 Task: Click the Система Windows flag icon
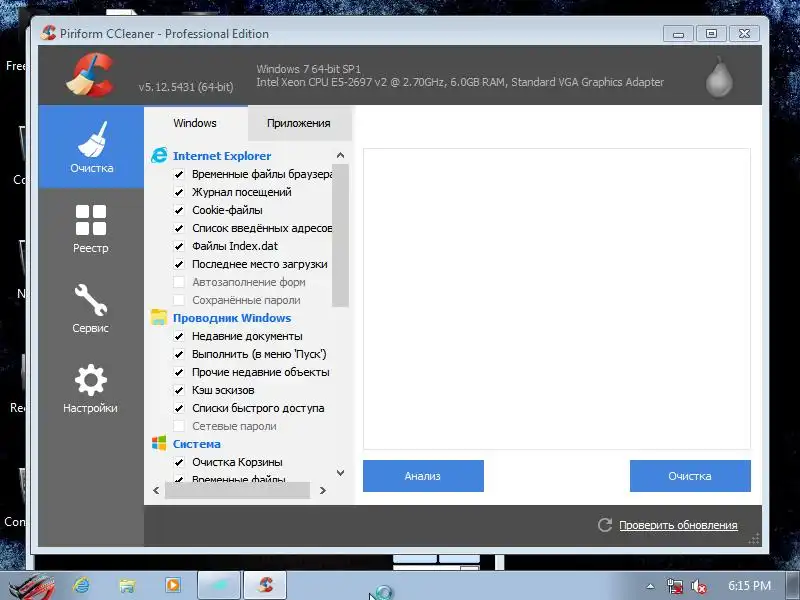click(159, 443)
